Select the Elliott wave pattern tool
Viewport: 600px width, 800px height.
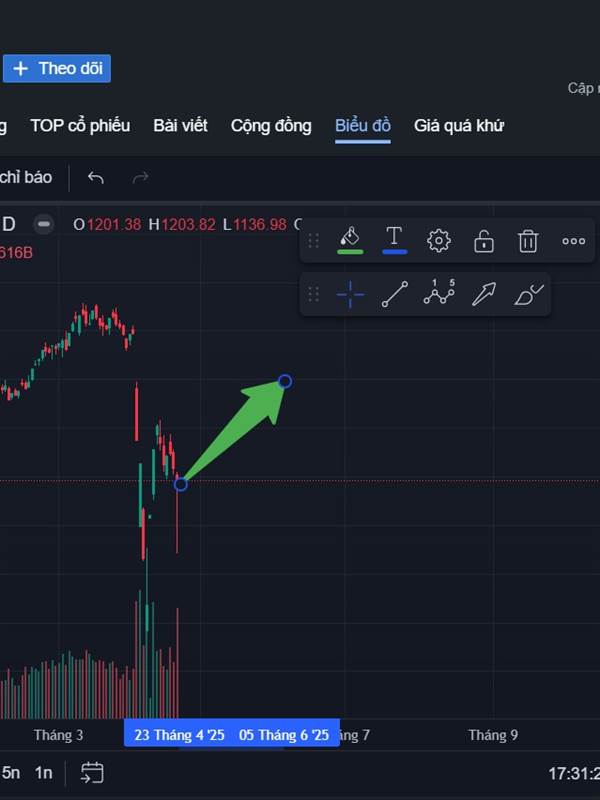click(x=439, y=292)
